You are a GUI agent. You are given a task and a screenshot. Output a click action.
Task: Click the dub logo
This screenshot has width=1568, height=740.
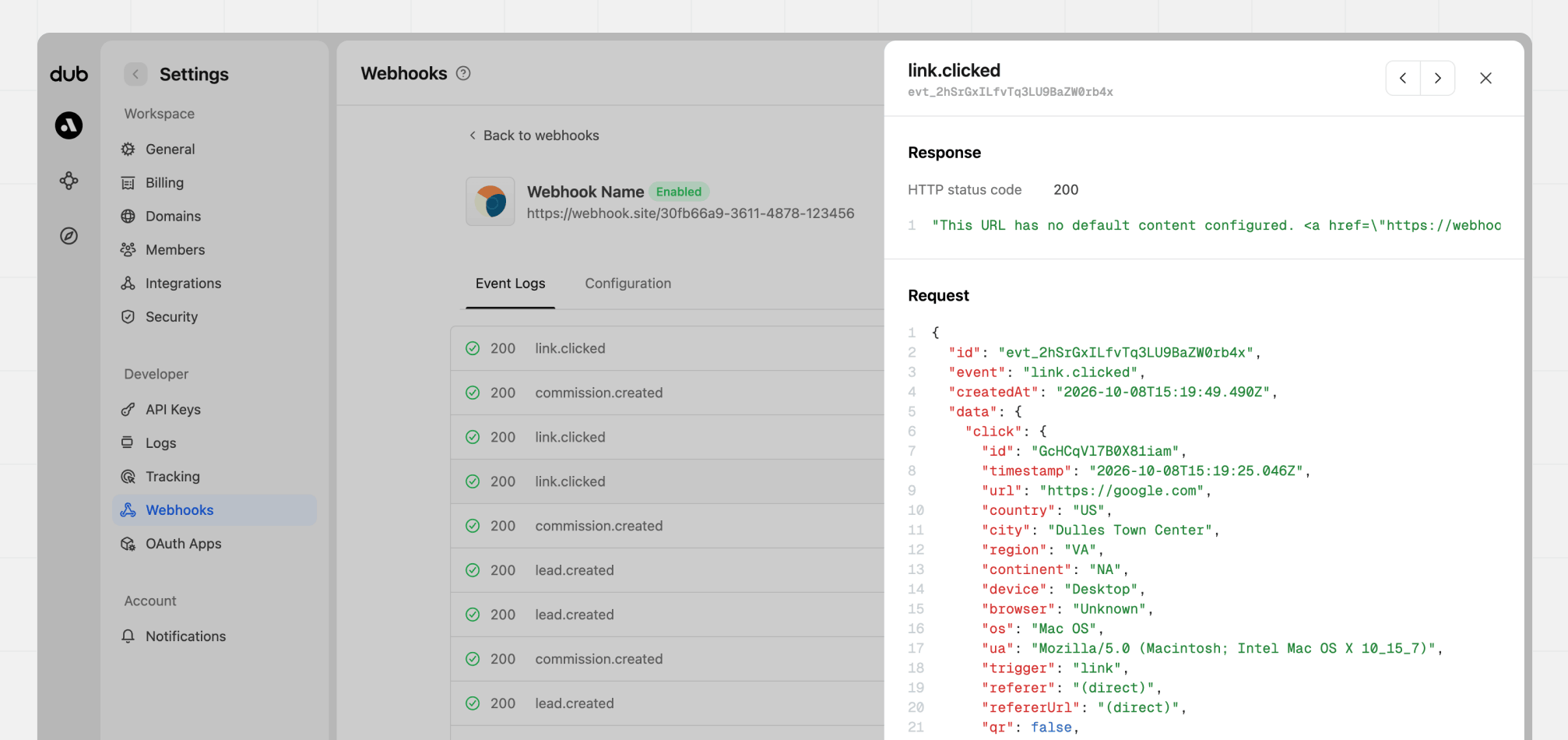click(x=69, y=75)
